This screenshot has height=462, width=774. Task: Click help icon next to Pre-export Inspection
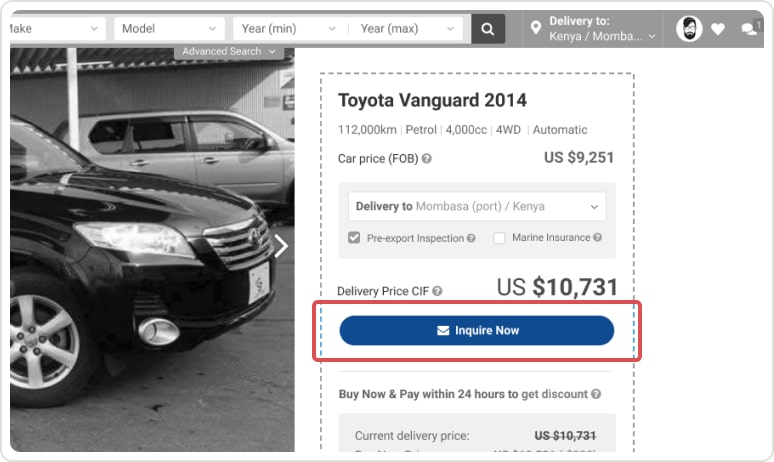point(471,239)
